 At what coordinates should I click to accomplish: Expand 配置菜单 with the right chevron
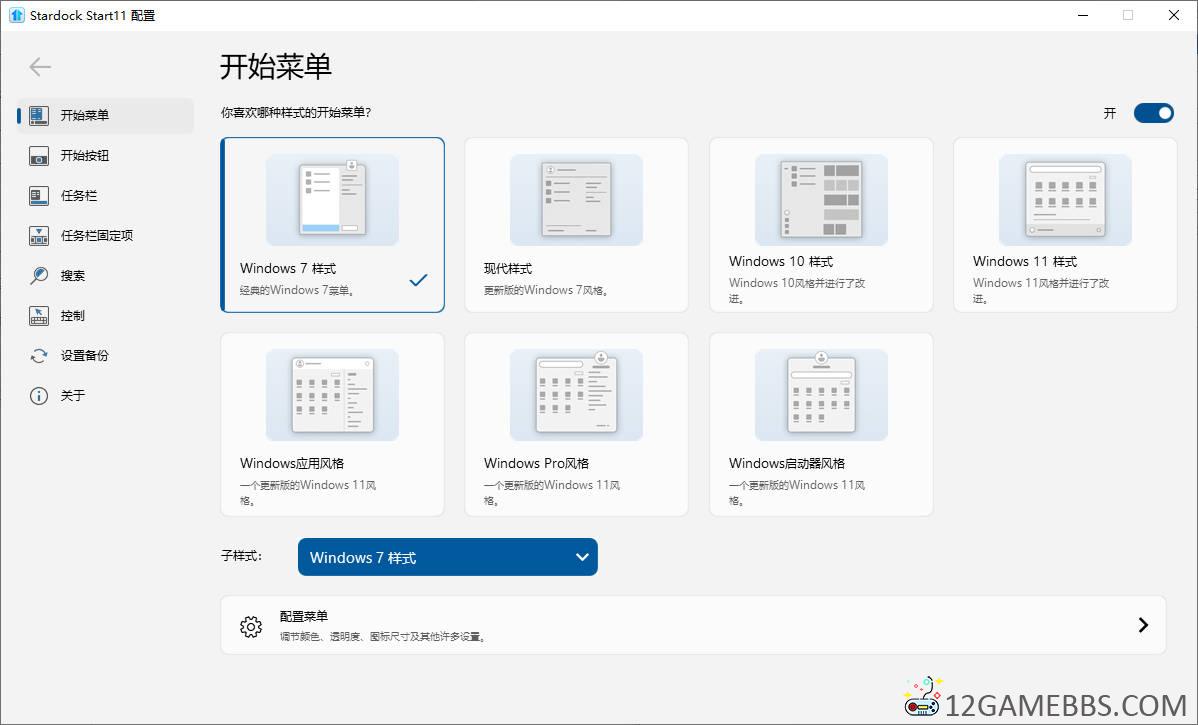pyautogui.click(x=1143, y=625)
